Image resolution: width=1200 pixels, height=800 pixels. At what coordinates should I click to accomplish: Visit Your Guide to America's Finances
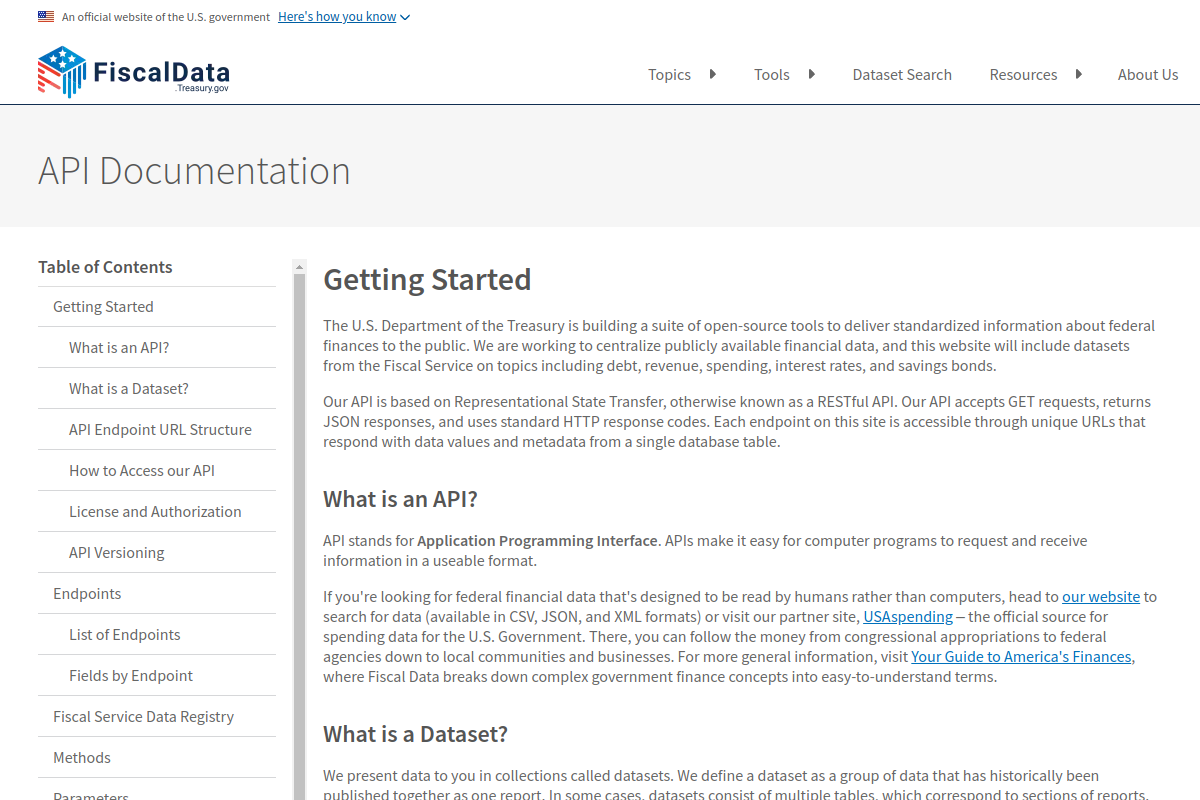1023,657
